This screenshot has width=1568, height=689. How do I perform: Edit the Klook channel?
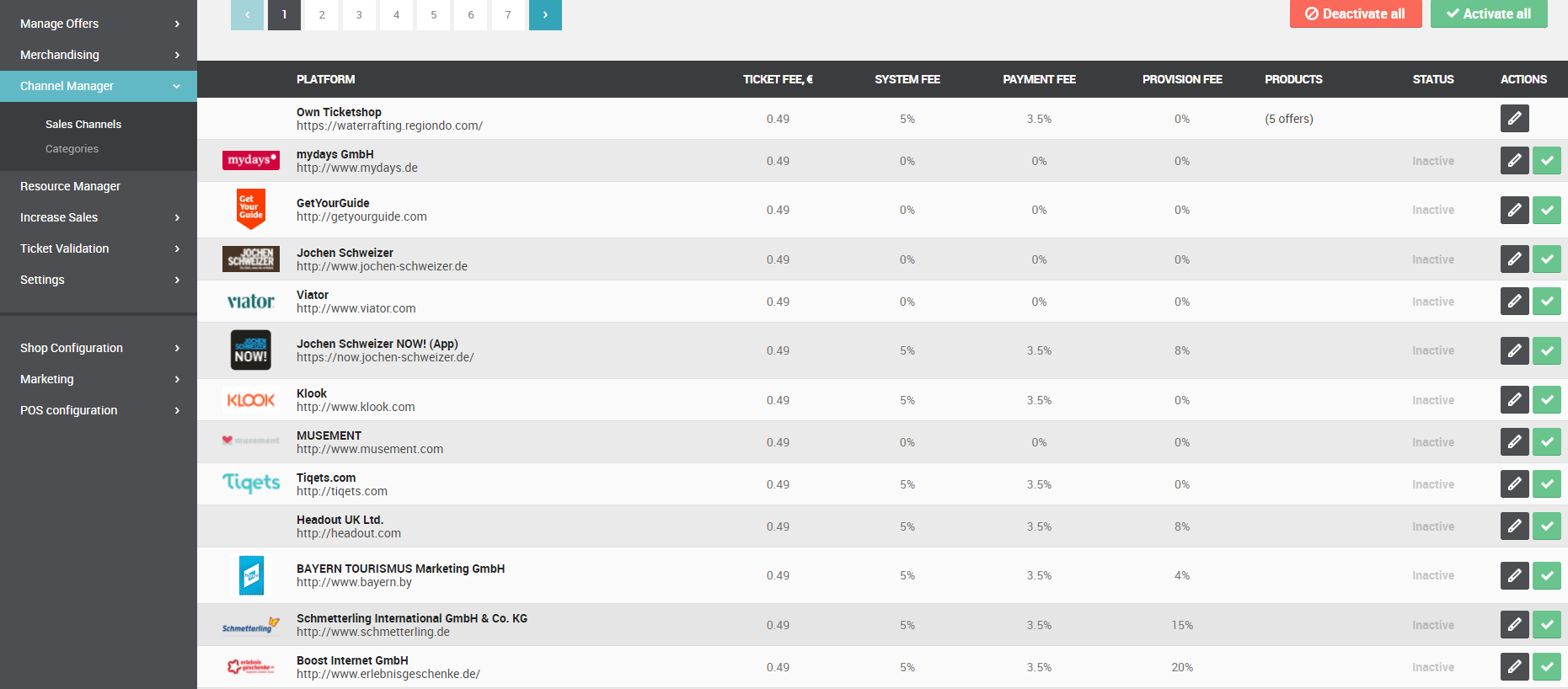point(1514,400)
